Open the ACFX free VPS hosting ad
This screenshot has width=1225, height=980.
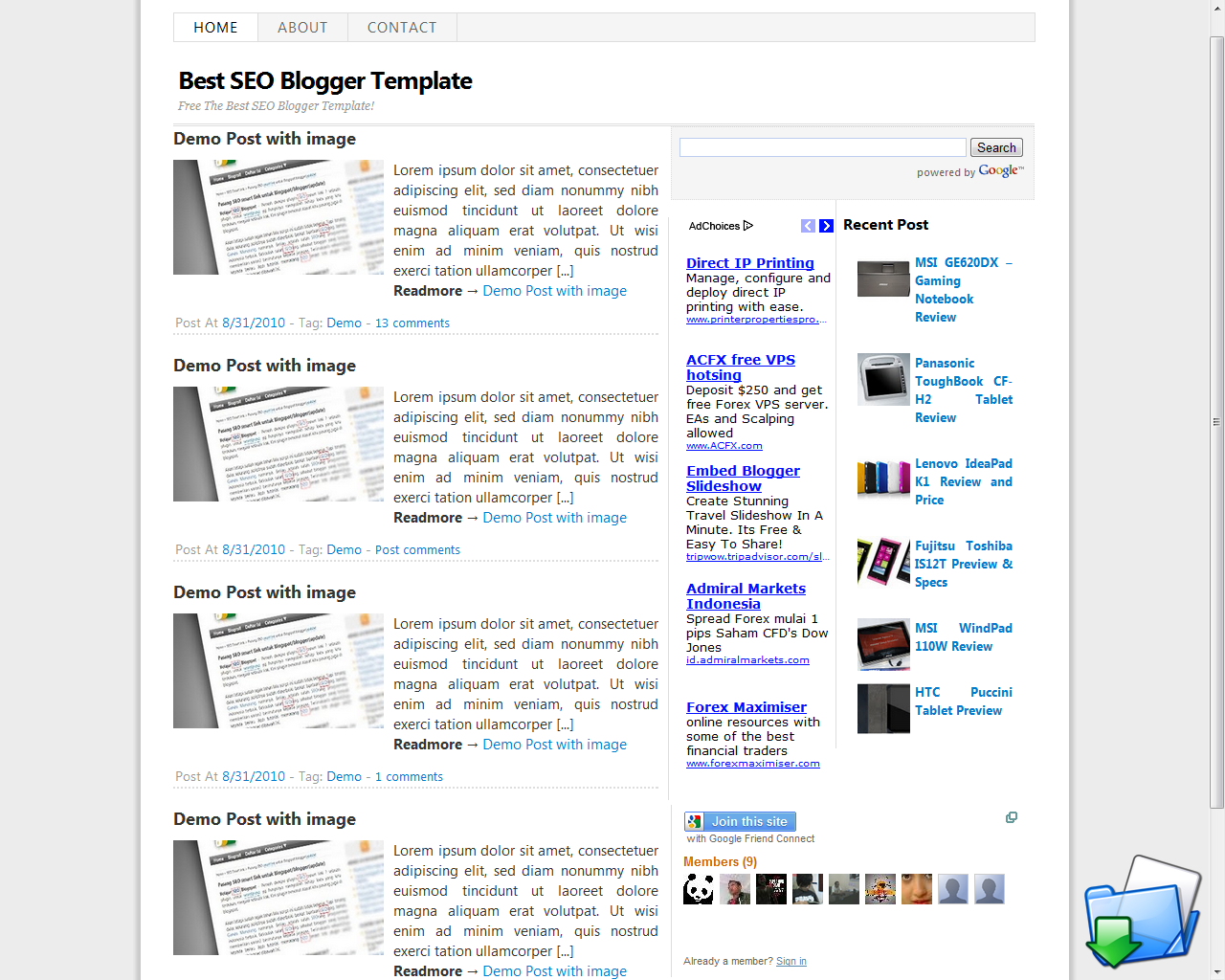click(741, 367)
